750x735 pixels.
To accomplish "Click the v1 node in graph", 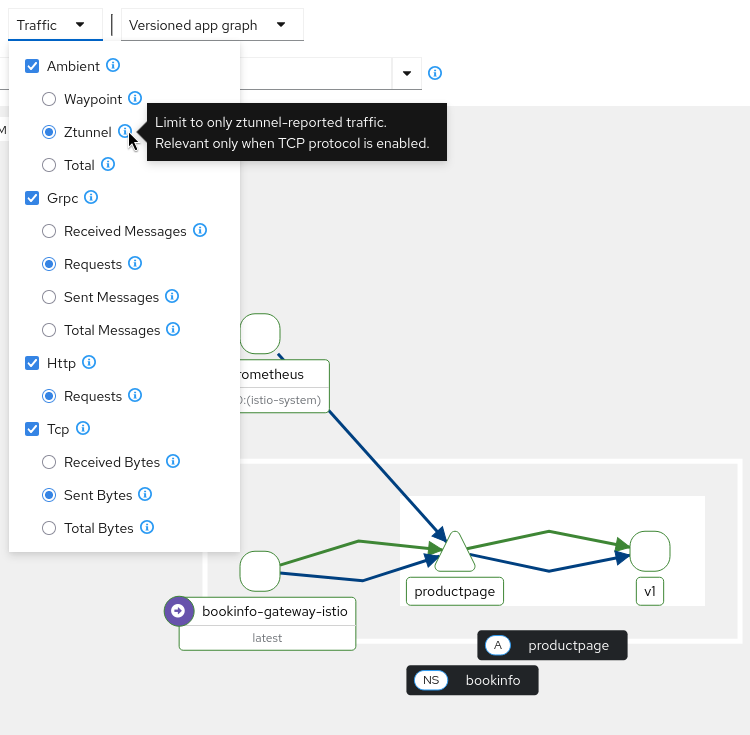I will [650, 551].
